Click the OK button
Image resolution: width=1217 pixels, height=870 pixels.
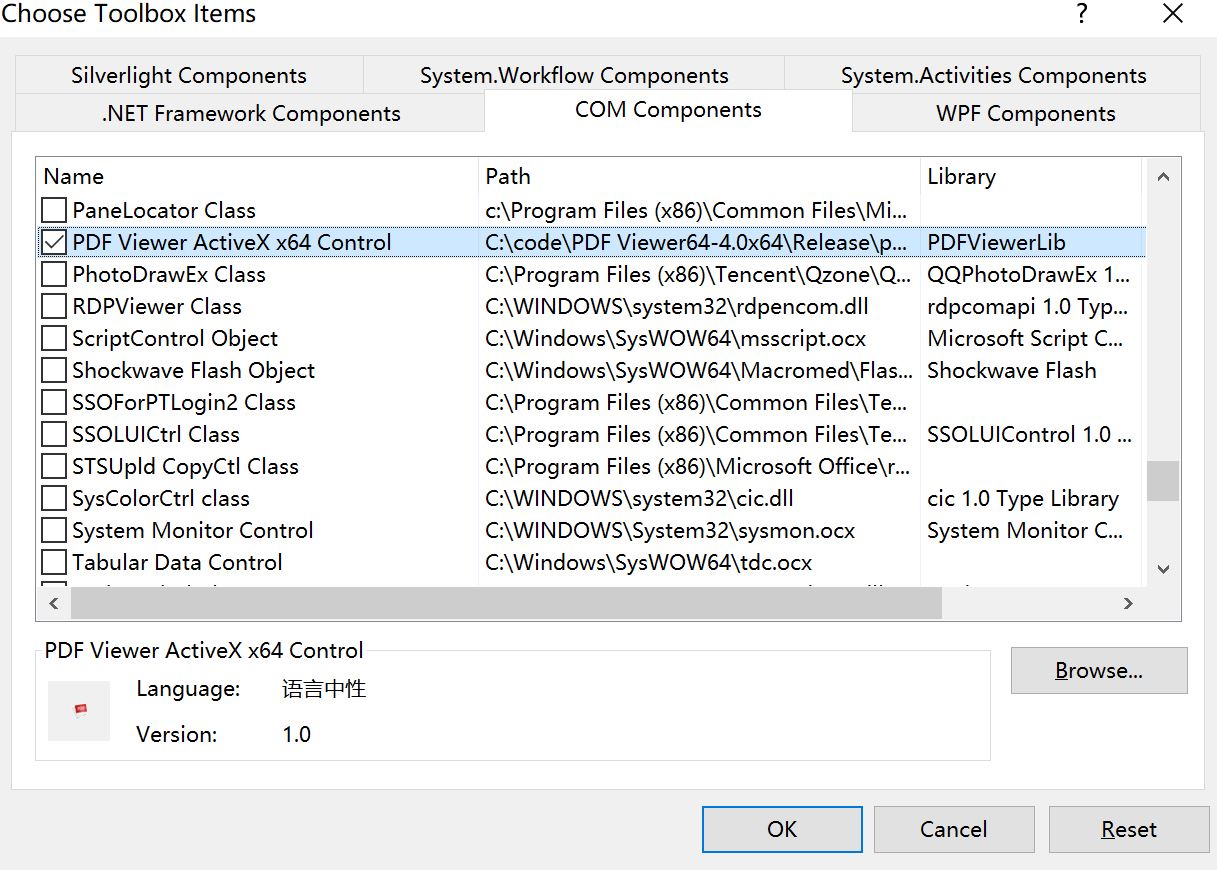(781, 829)
